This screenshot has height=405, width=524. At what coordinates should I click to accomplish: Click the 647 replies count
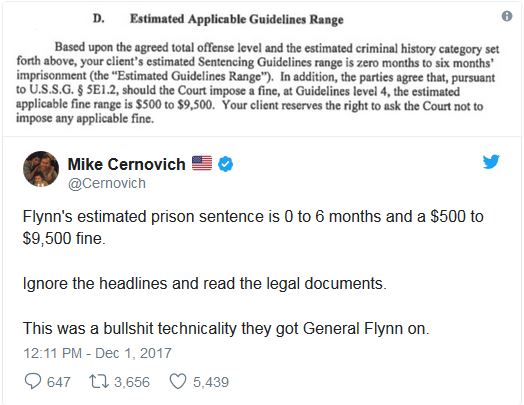click(58, 382)
